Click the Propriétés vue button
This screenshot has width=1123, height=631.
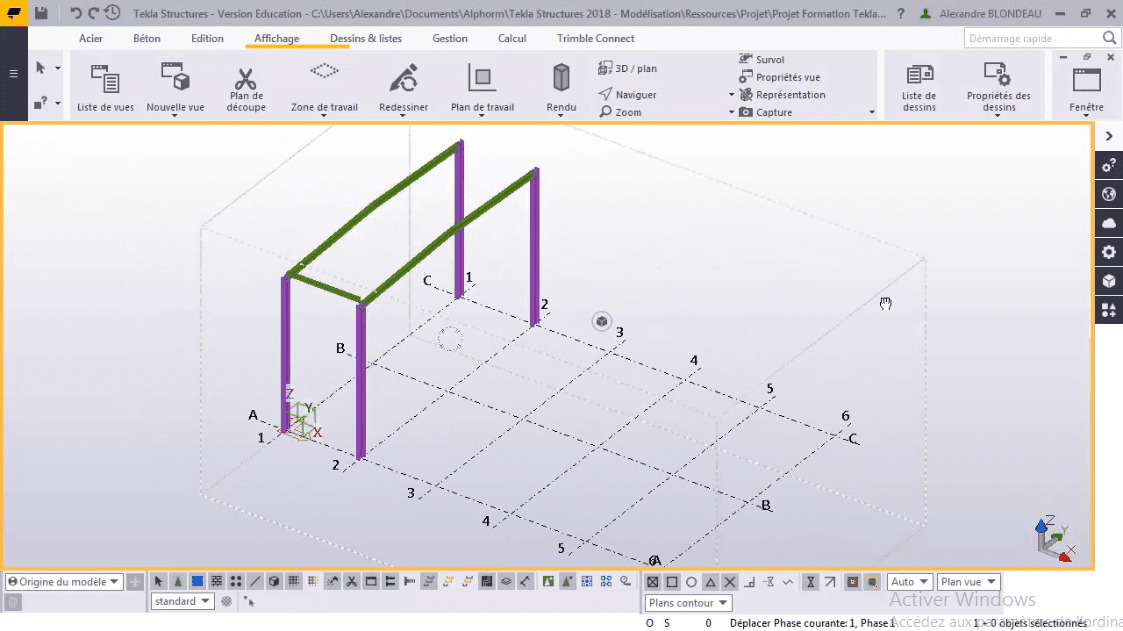pyautogui.click(x=779, y=77)
